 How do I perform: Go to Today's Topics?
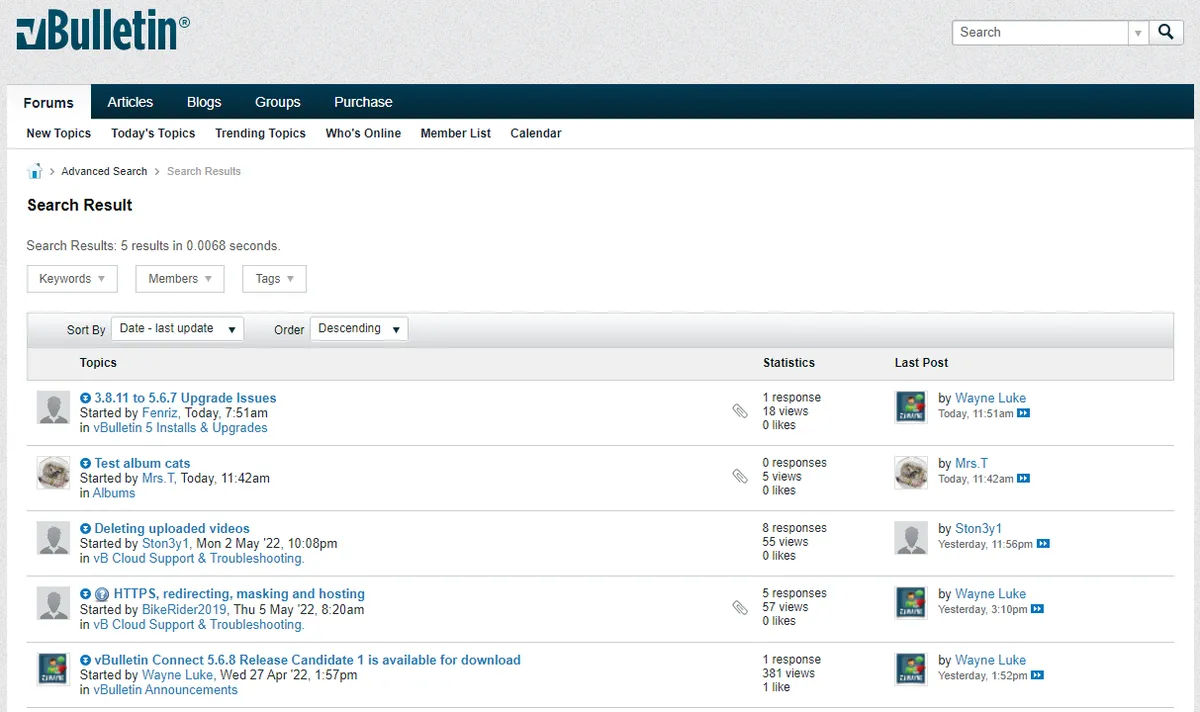tap(153, 133)
